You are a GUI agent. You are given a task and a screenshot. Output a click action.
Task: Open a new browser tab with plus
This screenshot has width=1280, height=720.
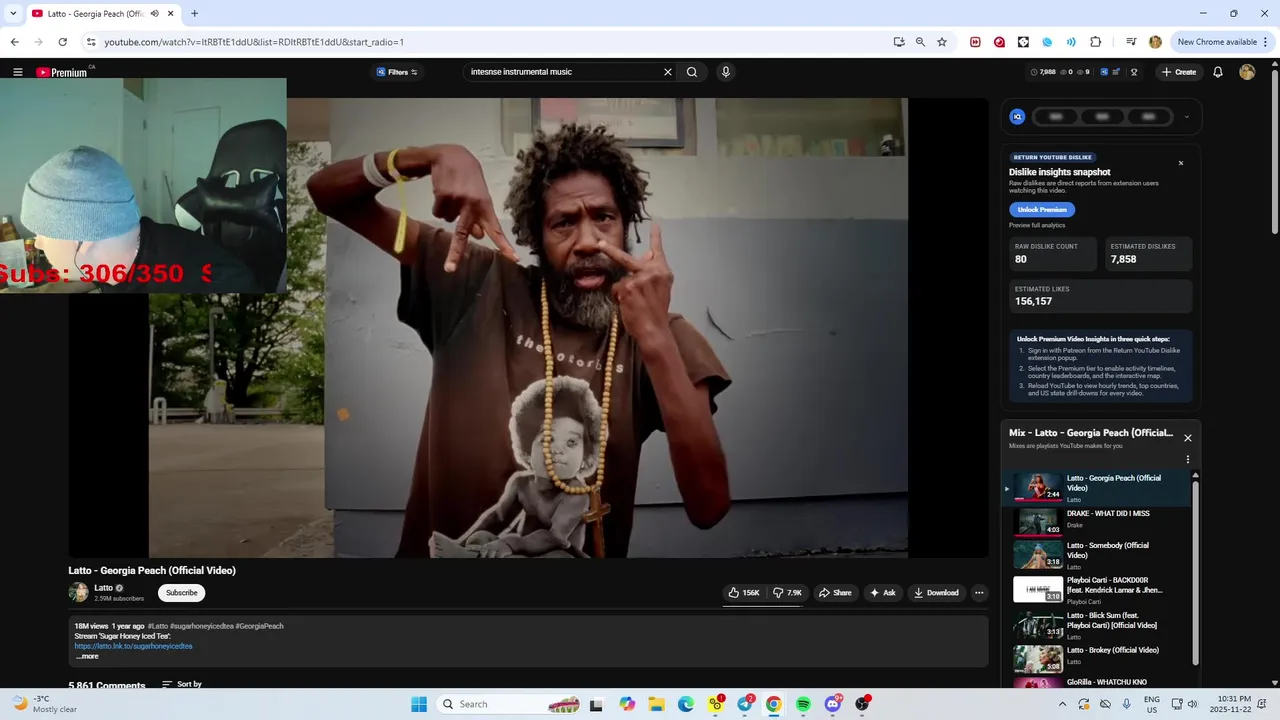[194, 14]
